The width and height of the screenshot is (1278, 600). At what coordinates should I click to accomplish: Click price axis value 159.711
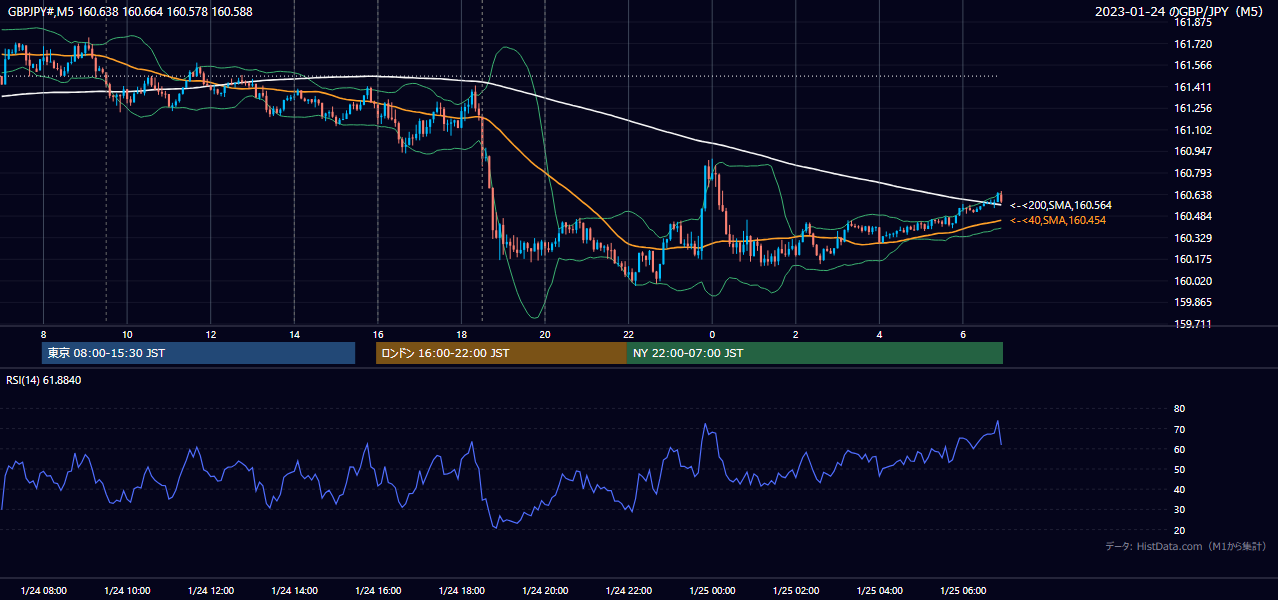[x=1192, y=324]
